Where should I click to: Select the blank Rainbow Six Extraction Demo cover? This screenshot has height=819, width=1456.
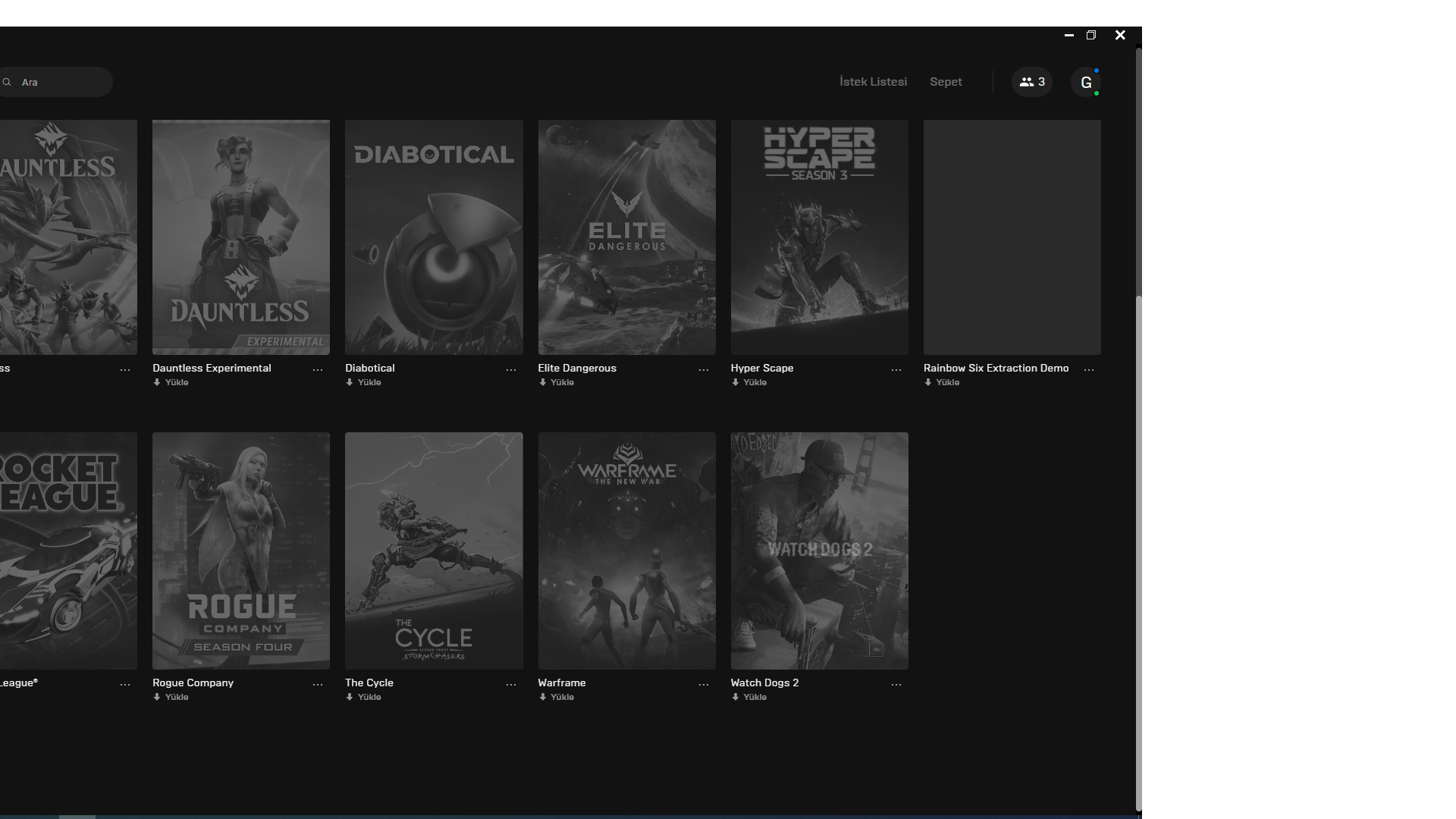[x=1012, y=237]
